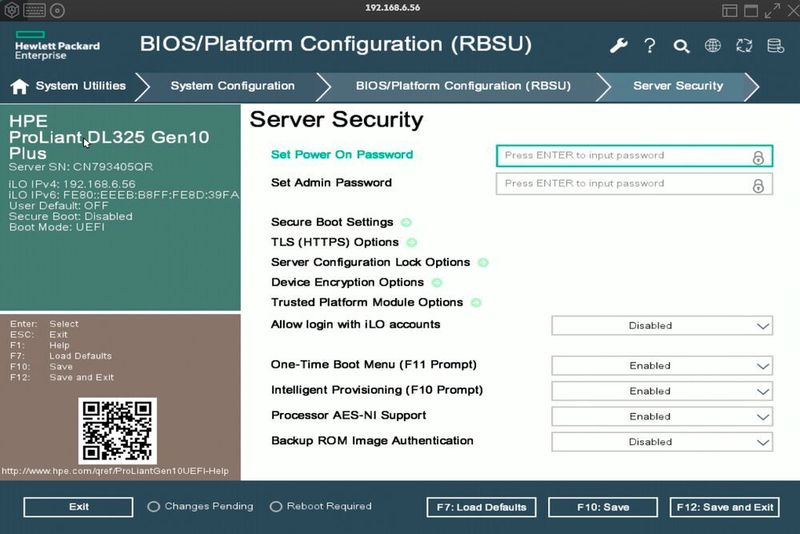Click the Reboot Required indicator circle
Screen dimensions: 800x534
tap(276, 506)
